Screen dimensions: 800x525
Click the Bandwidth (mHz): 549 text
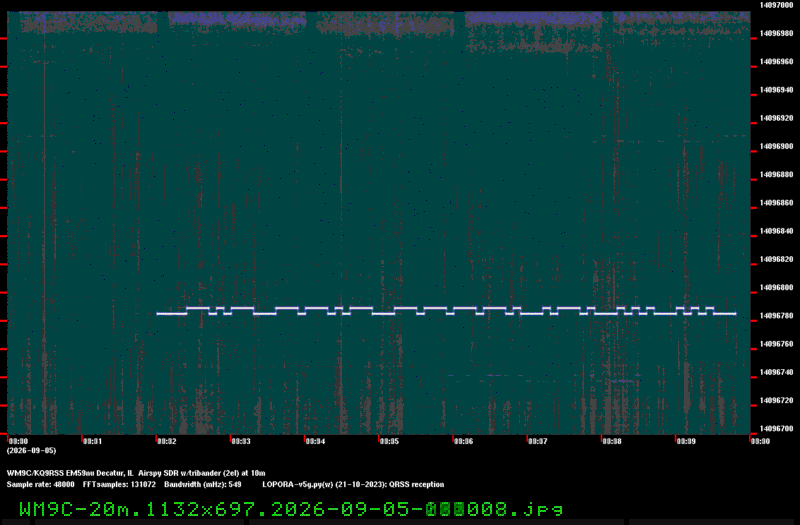coord(203,485)
